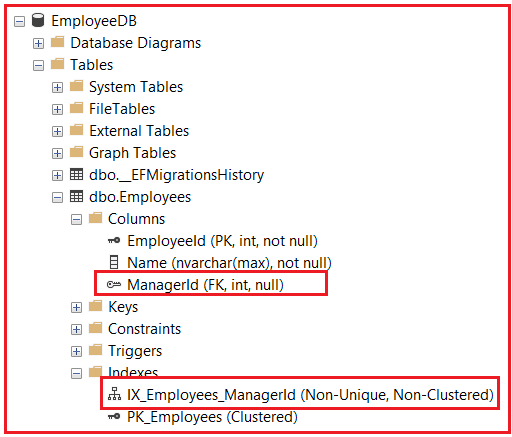
Task: Select ManagerId (FK, int, null) column
Action: coord(205,285)
